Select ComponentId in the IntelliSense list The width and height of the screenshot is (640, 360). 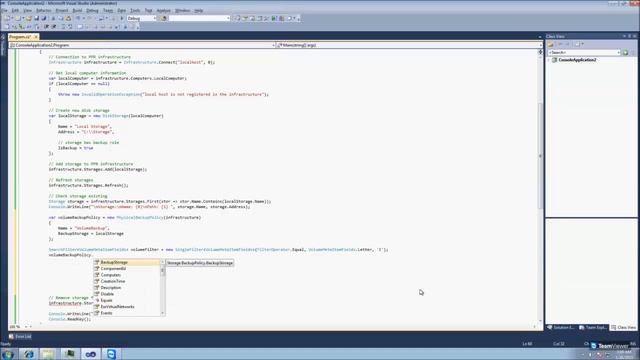(x=127, y=269)
